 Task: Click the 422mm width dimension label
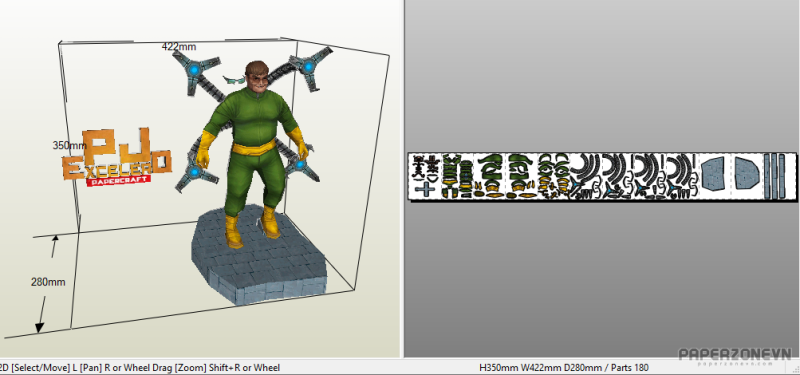(179, 46)
